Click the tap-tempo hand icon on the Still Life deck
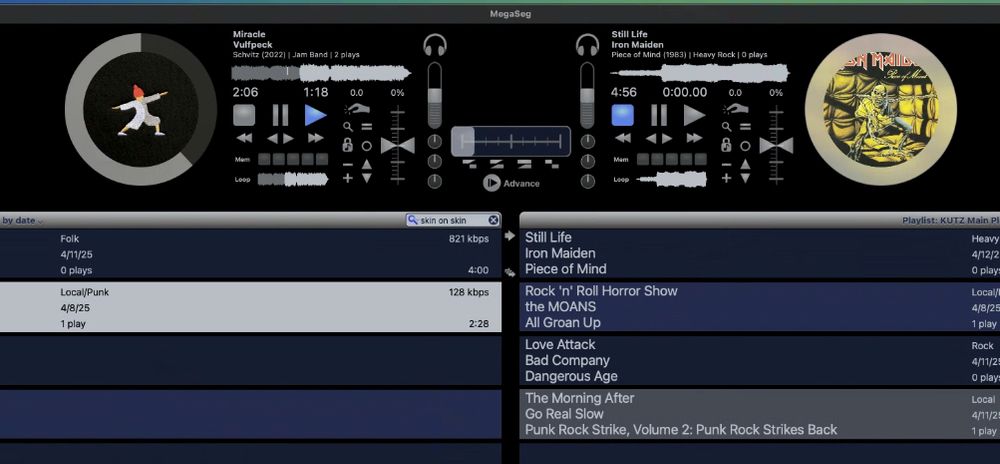1000x464 pixels. [736, 109]
